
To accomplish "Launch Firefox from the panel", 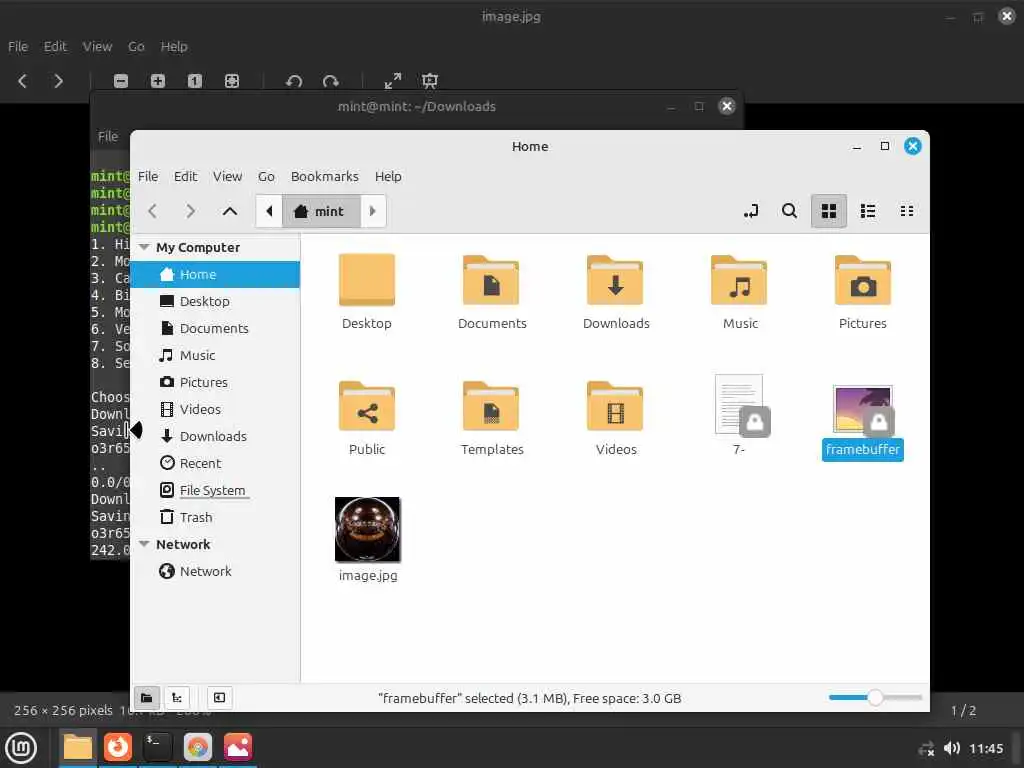I will (x=118, y=747).
